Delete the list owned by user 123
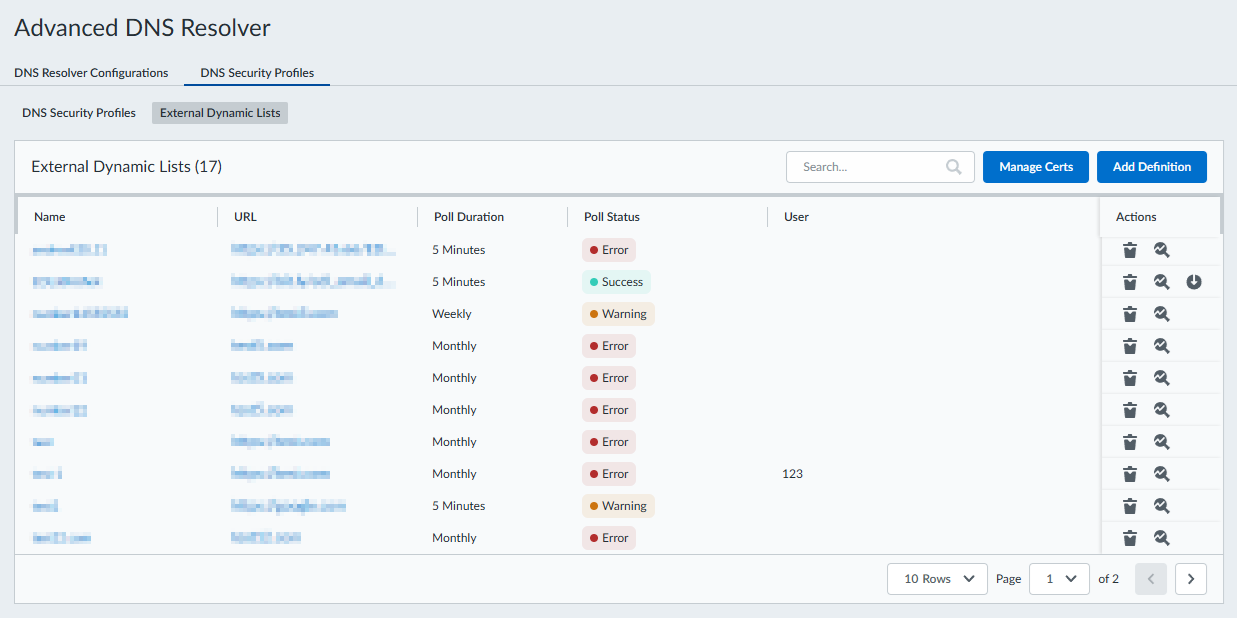This screenshot has width=1237, height=618. tap(1129, 474)
